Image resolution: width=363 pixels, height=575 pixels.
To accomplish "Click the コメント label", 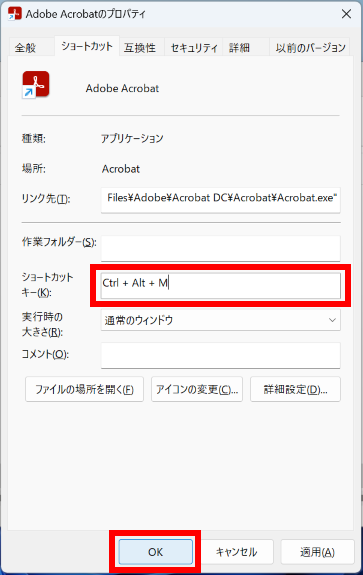I will click(x=45, y=354).
